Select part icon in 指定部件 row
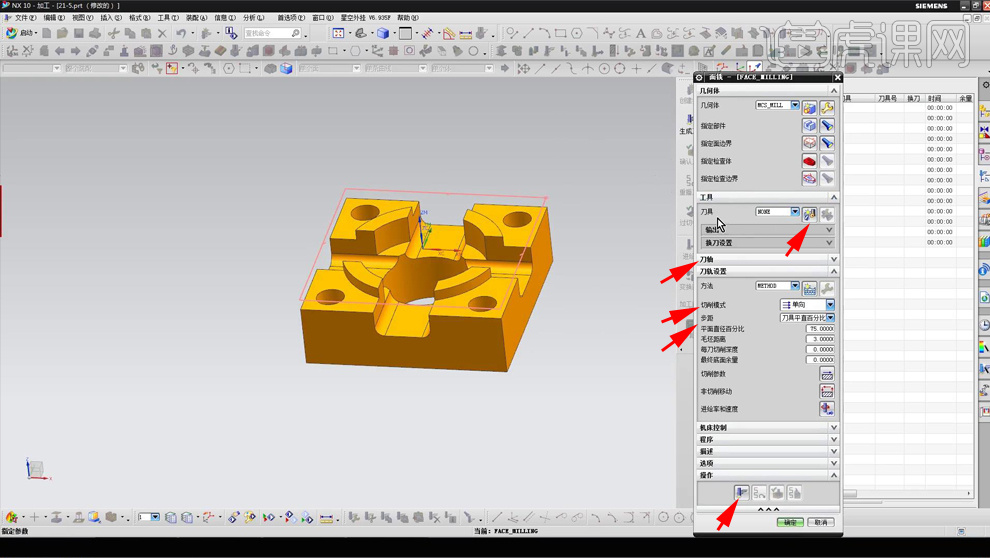Image resolution: width=990 pixels, height=558 pixels. coord(809,126)
